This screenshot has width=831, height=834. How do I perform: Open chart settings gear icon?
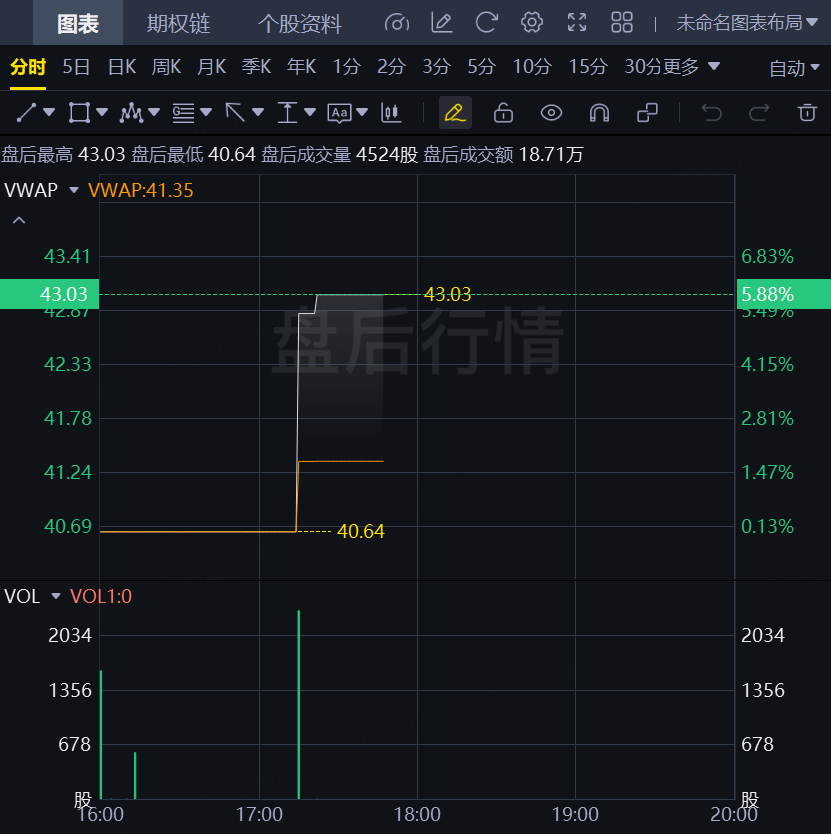531,23
